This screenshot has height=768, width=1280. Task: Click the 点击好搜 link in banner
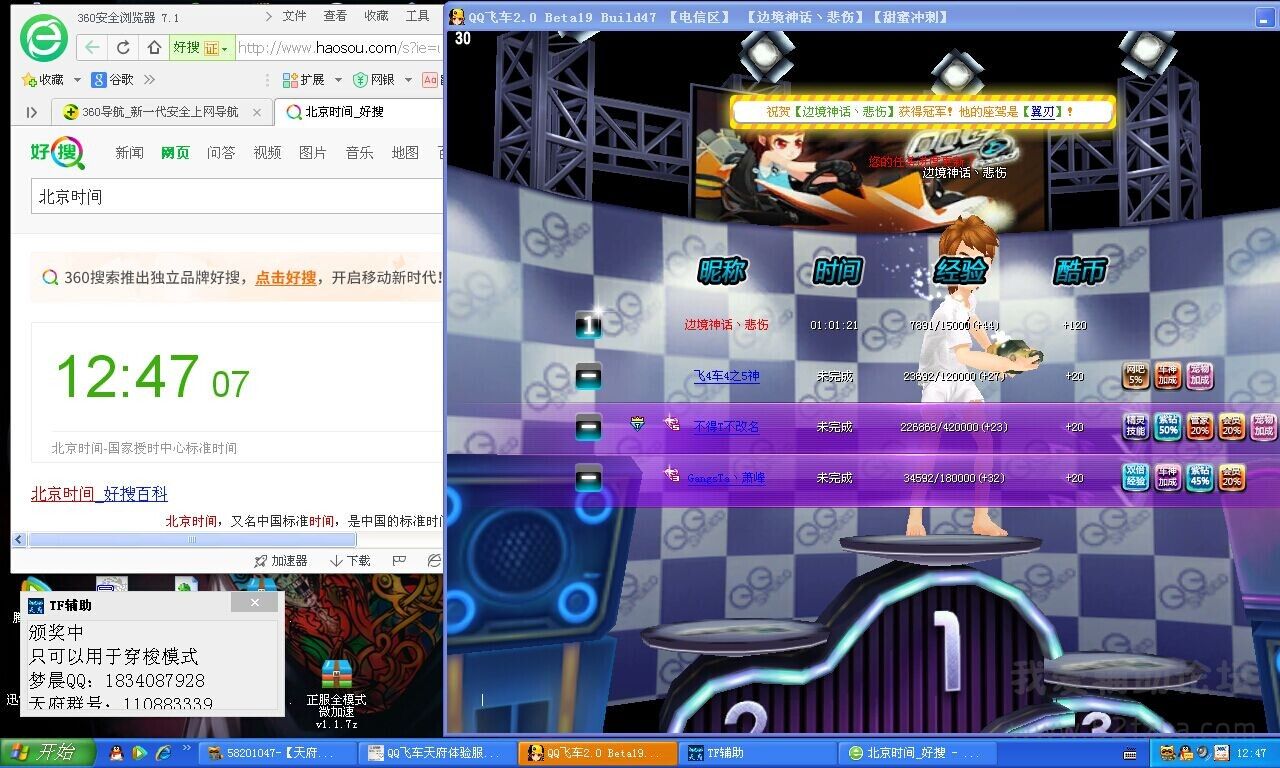[286, 278]
